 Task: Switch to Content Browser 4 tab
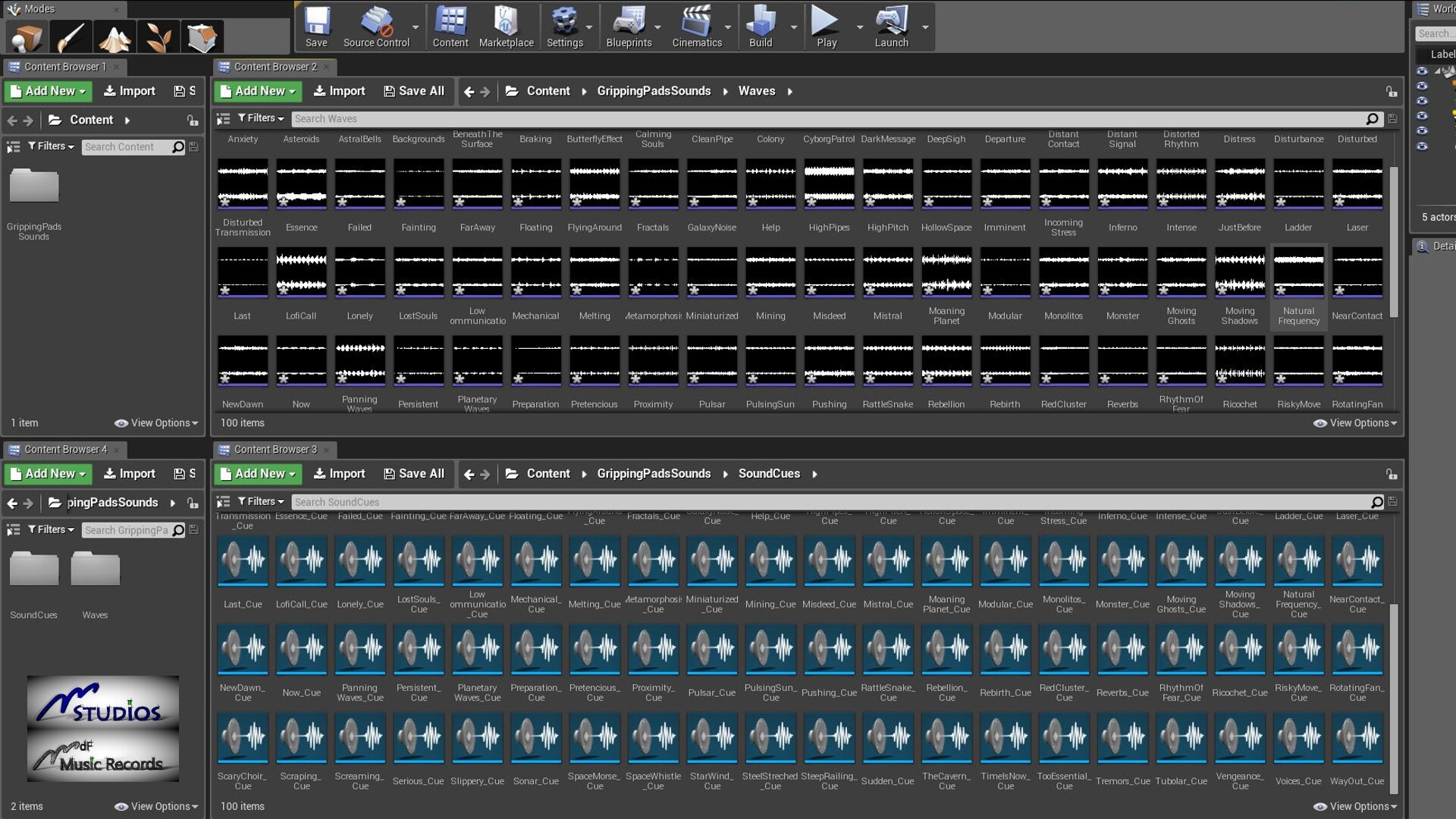[x=65, y=450]
